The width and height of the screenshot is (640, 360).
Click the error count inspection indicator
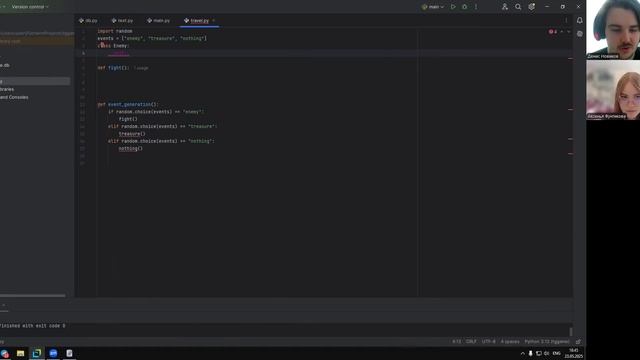tap(553, 31)
